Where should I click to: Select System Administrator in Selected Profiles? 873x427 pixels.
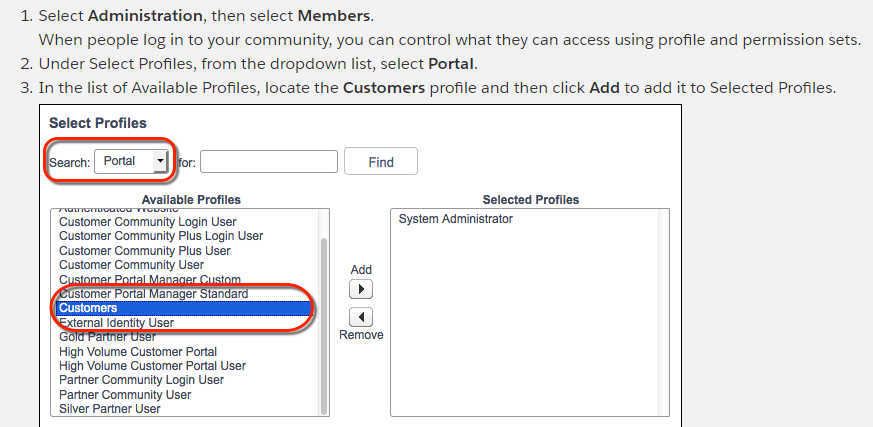click(x=455, y=219)
